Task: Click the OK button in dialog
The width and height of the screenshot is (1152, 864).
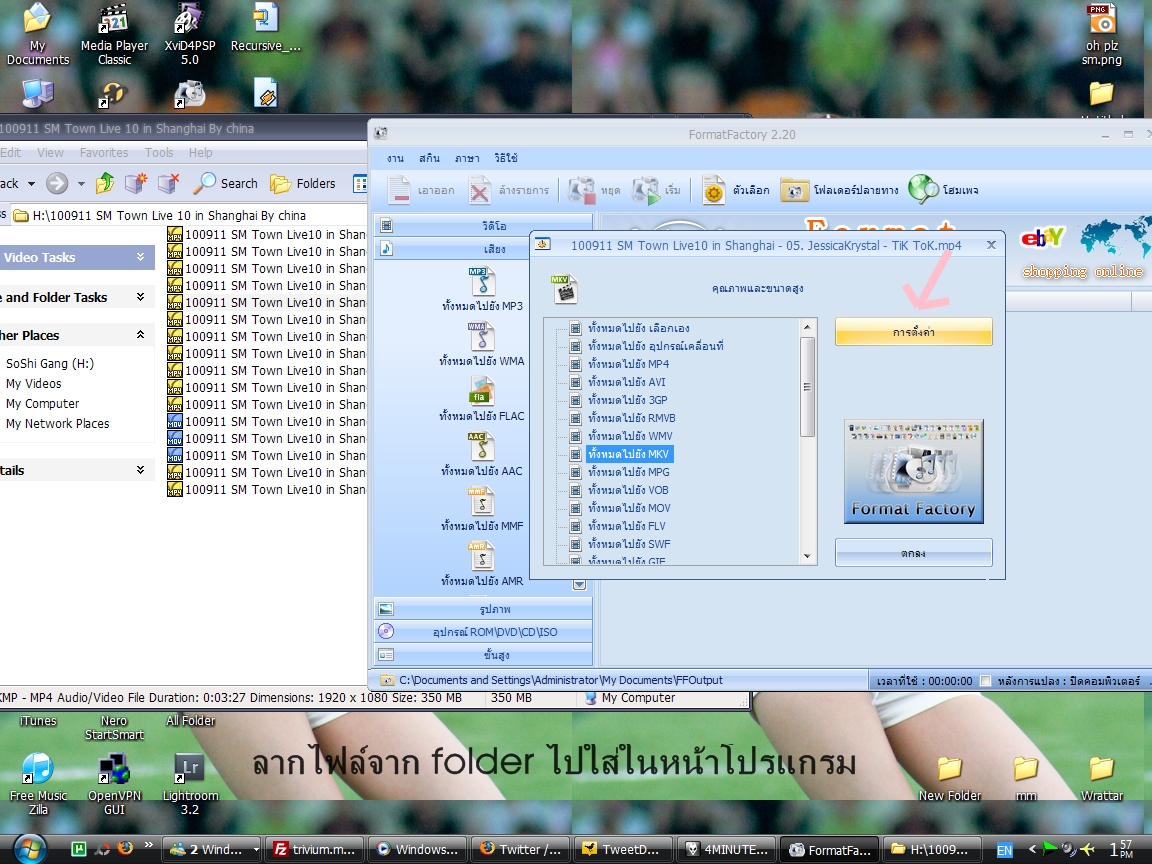Action: pyautogui.click(x=913, y=552)
